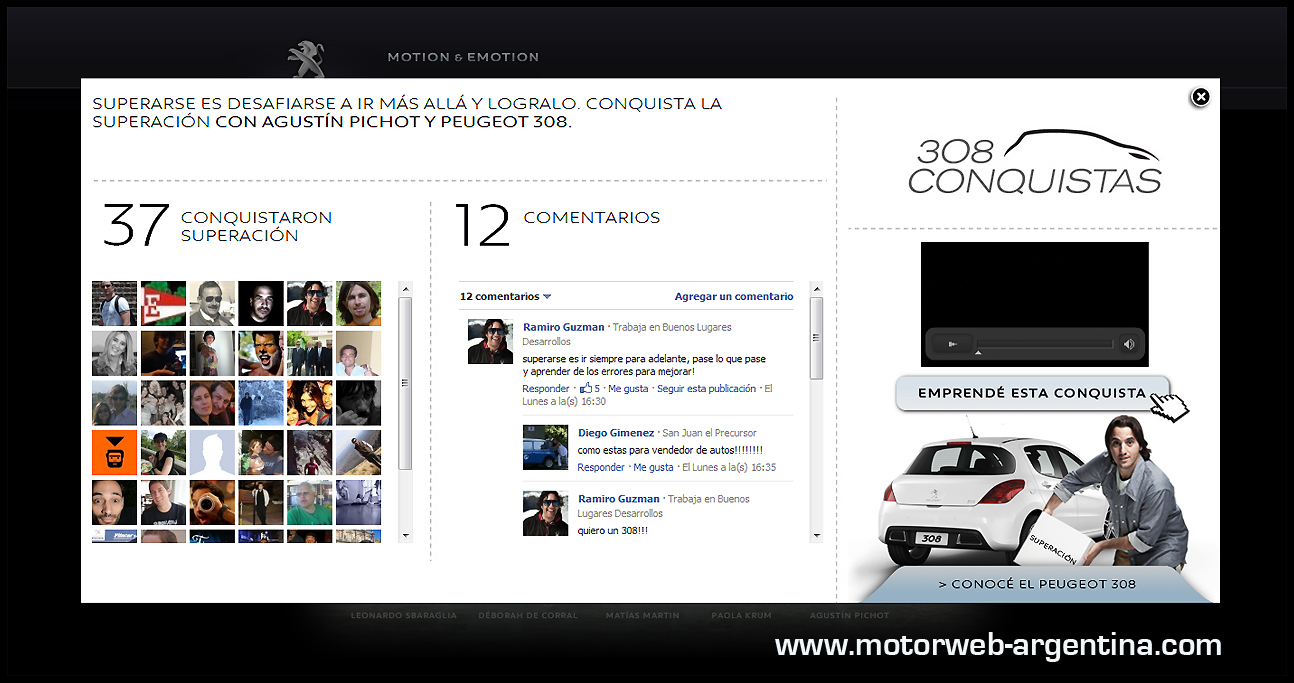Click the thumbs-up like icon with 5
Image resolution: width=1294 pixels, height=683 pixels.
590,388
